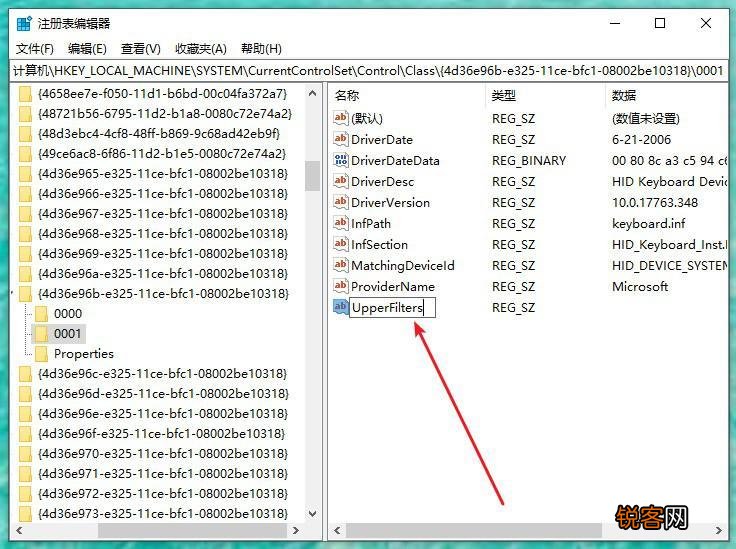
Task: Open the 文件(F) menu
Action: pyautogui.click(x=35, y=49)
